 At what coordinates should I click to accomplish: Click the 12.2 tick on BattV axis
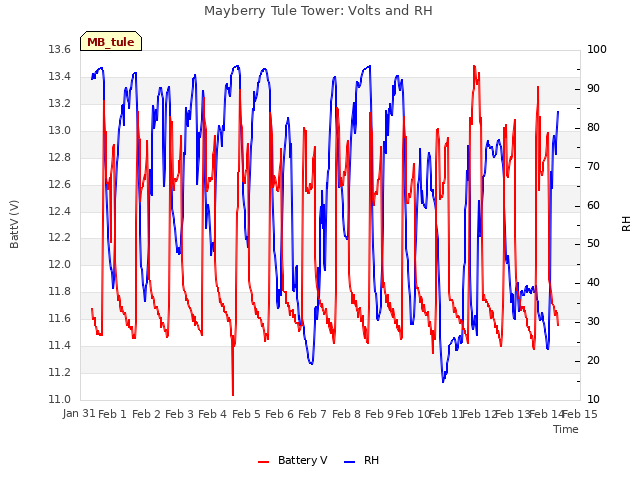[60, 238]
